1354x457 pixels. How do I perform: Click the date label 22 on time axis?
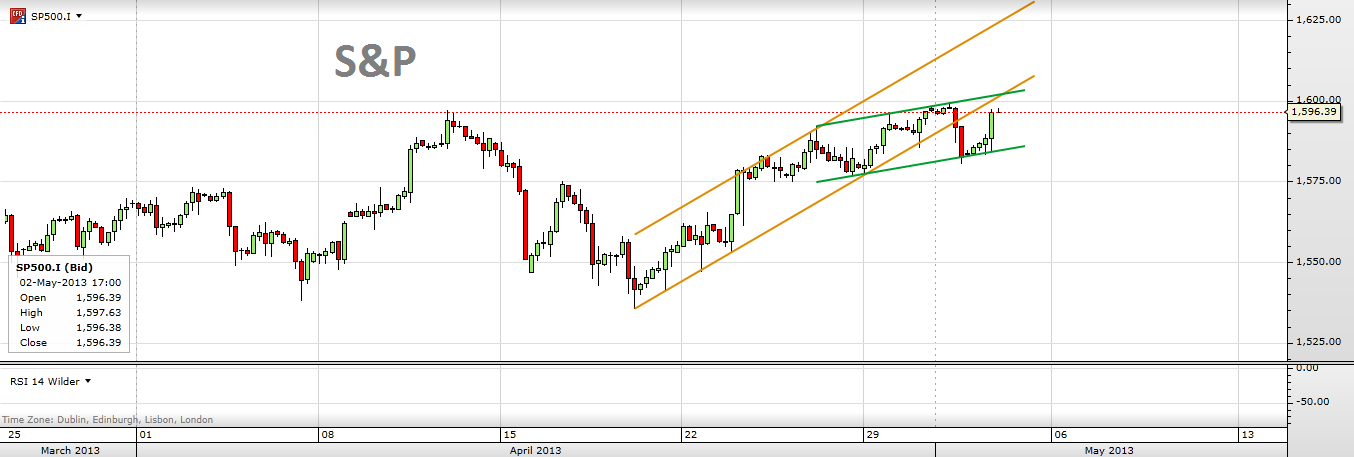point(691,436)
